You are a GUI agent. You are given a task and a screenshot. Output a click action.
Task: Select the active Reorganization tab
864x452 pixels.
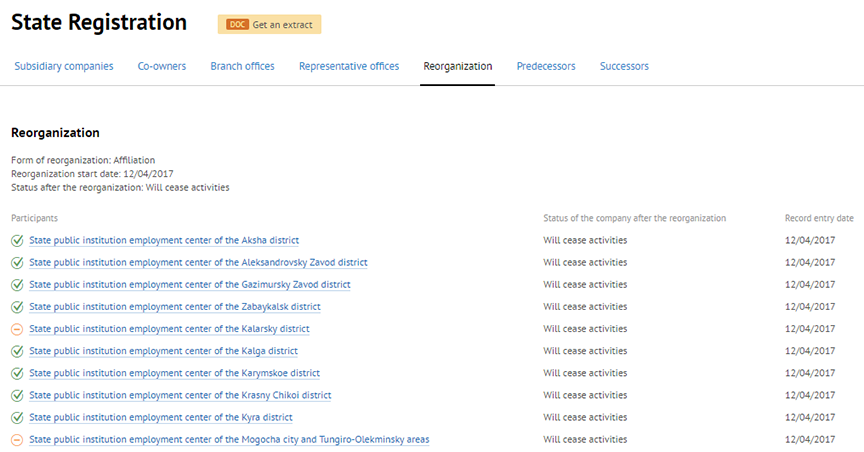tap(457, 66)
